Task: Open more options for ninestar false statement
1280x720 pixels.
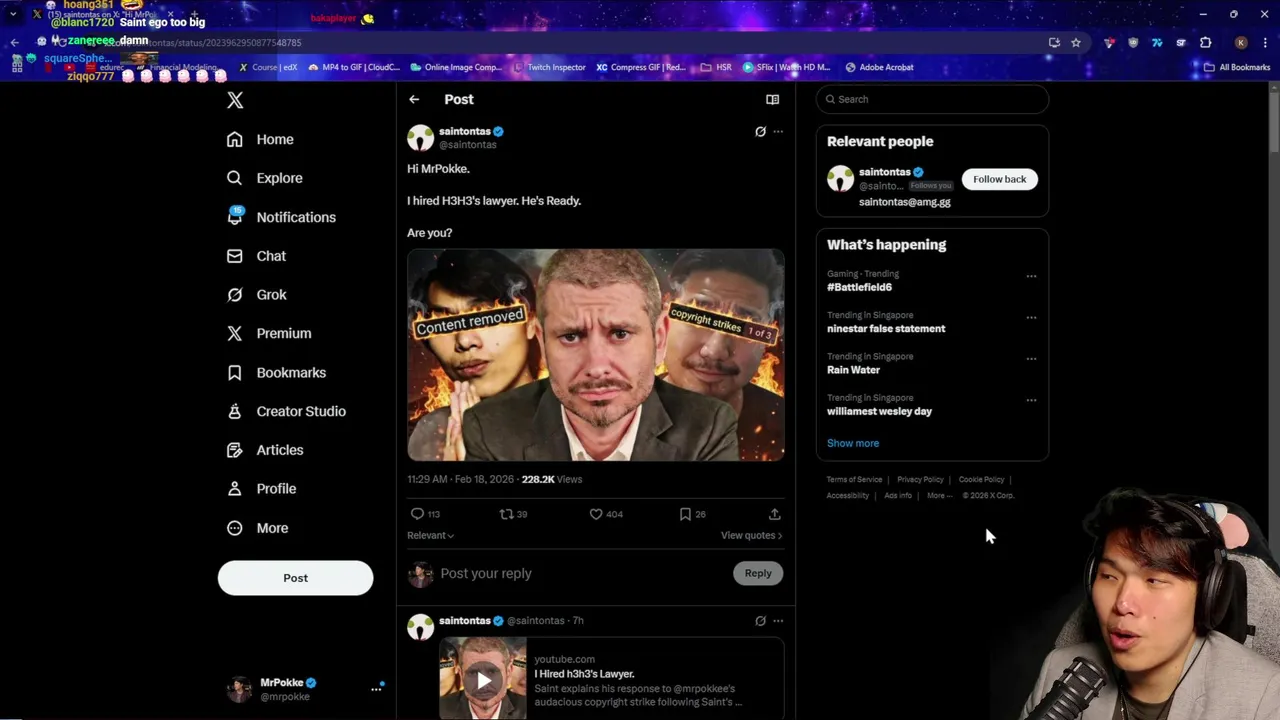Action: pos(1031,318)
